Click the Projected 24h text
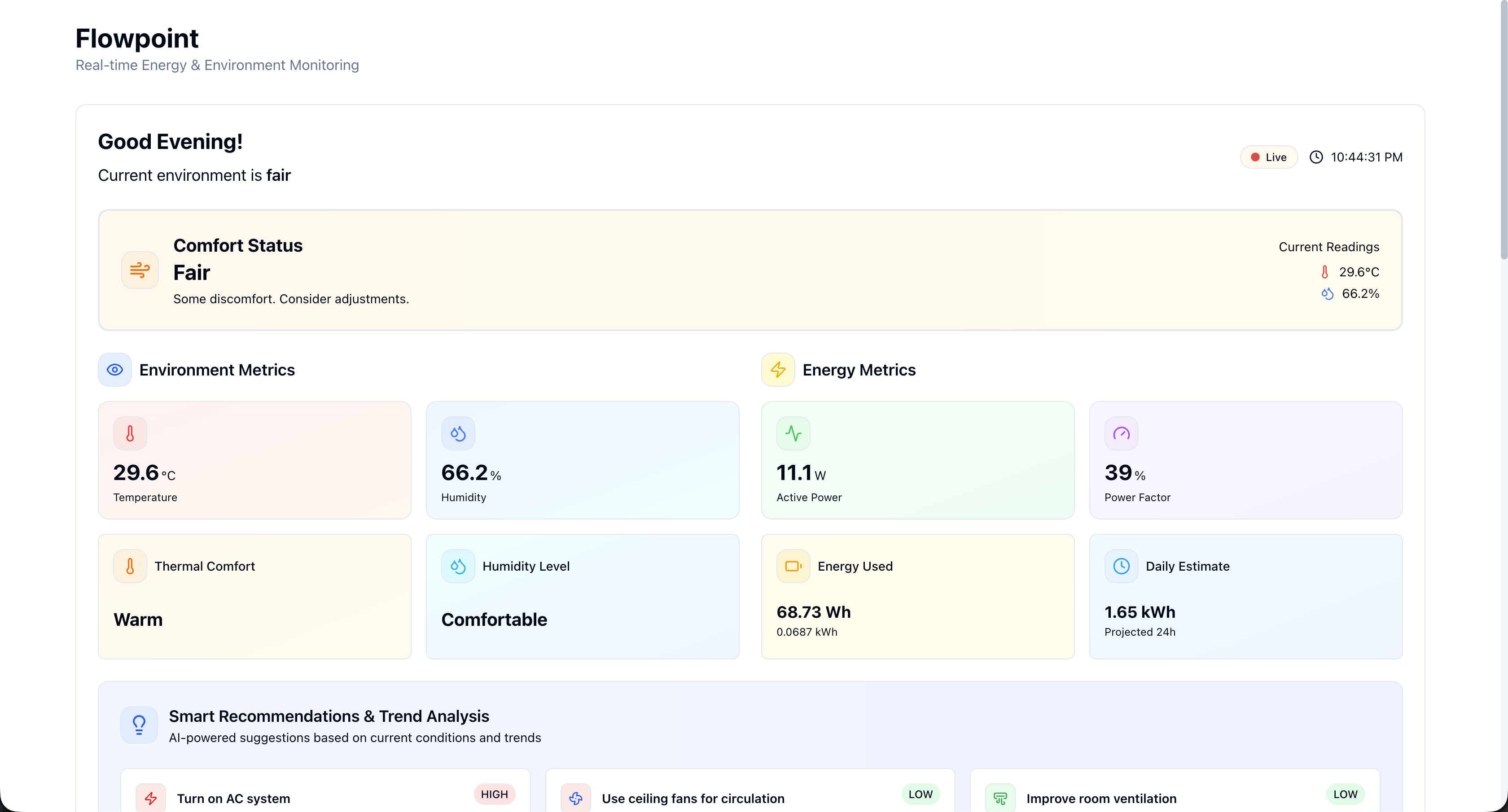Screen dimensions: 1508x812 1140,633
